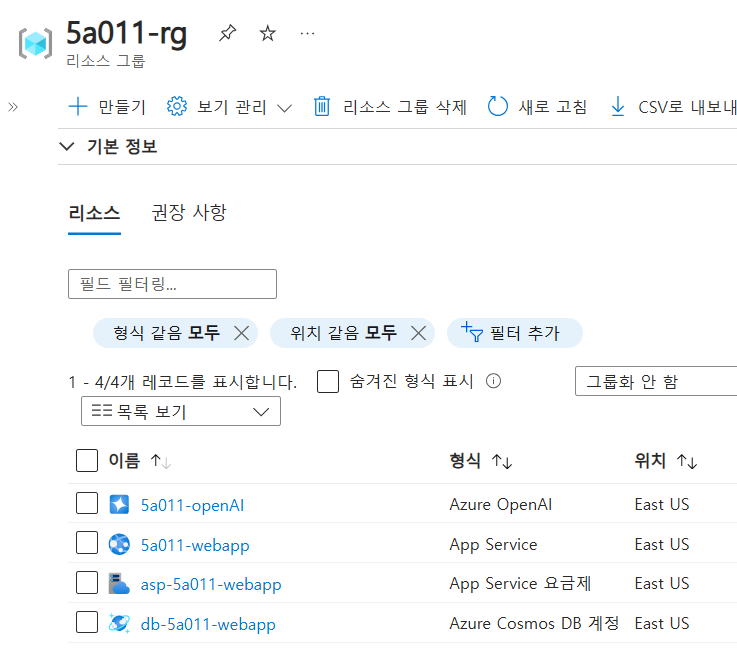
Task: Click East US in the db-5a011-webapp row
Action: point(662,623)
